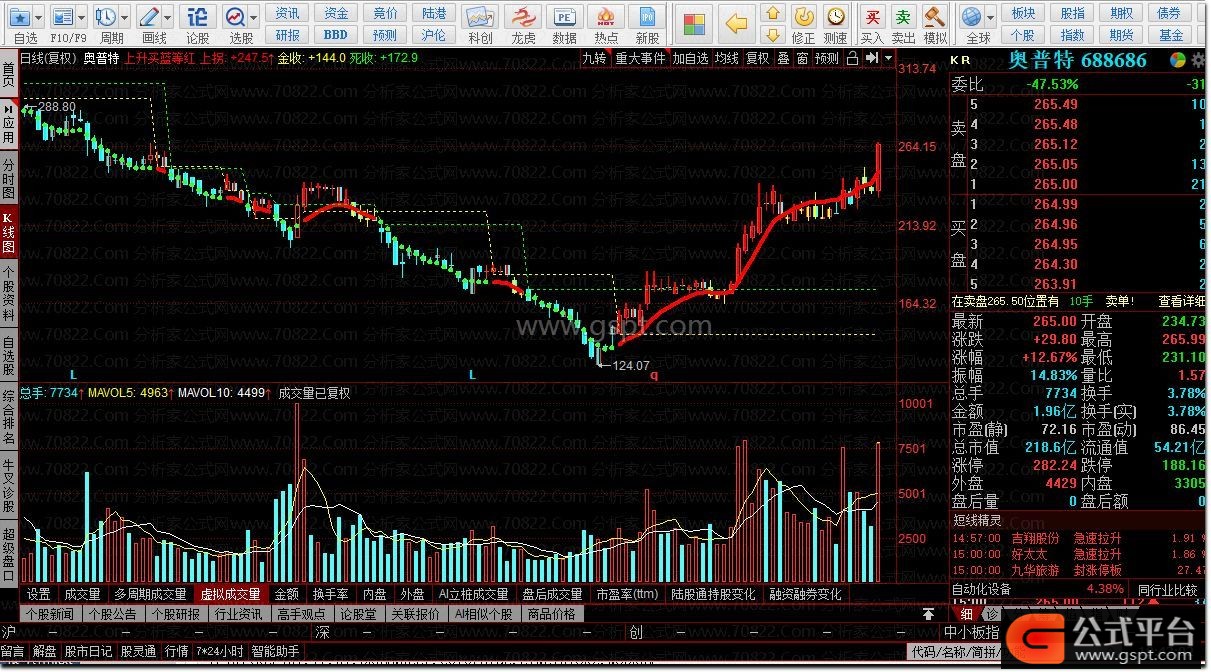Open the F10/F9 info icon
Viewport: 1211px width, 672px height.
[x=63, y=17]
